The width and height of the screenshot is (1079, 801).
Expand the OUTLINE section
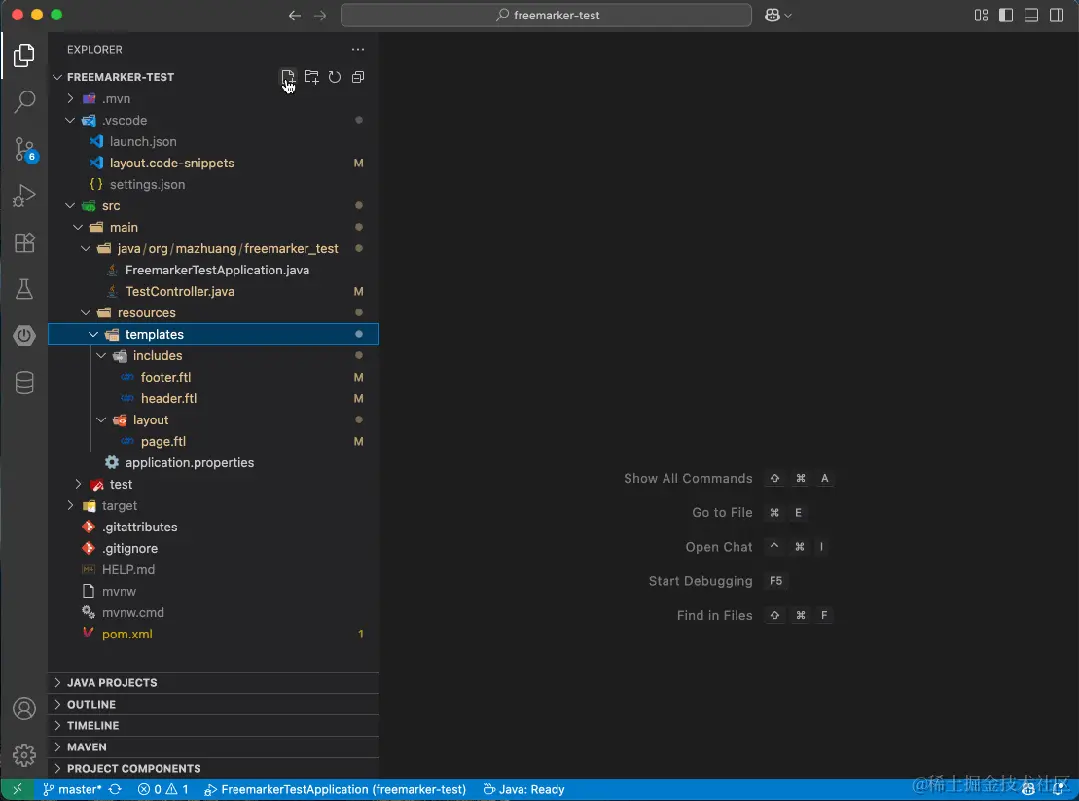point(213,705)
